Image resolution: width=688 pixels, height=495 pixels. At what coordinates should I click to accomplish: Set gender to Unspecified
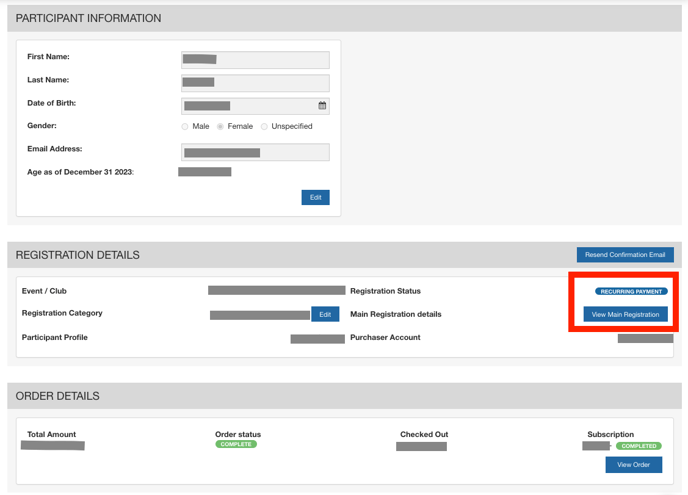(x=264, y=127)
